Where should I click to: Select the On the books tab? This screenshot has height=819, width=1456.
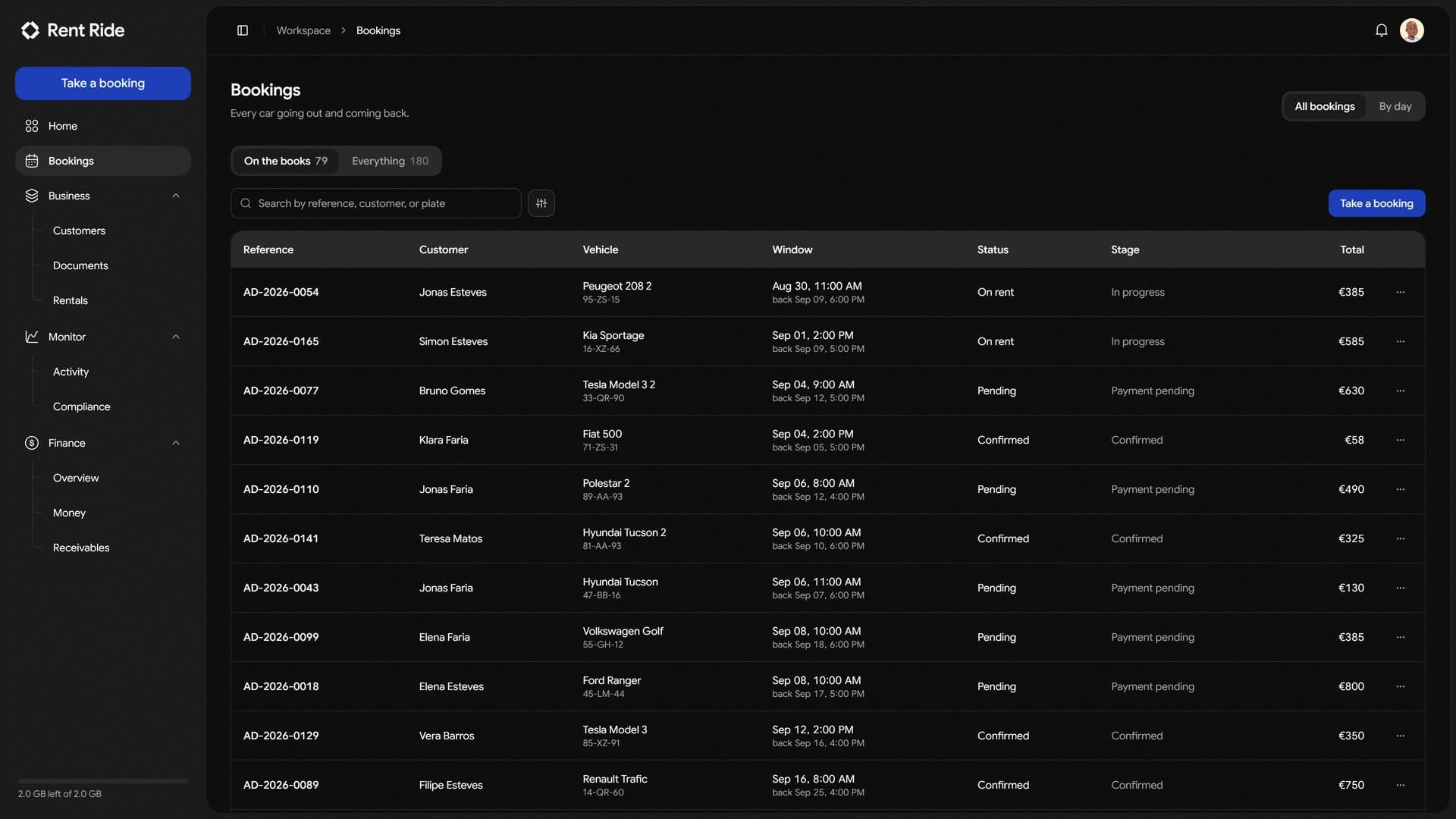click(286, 161)
